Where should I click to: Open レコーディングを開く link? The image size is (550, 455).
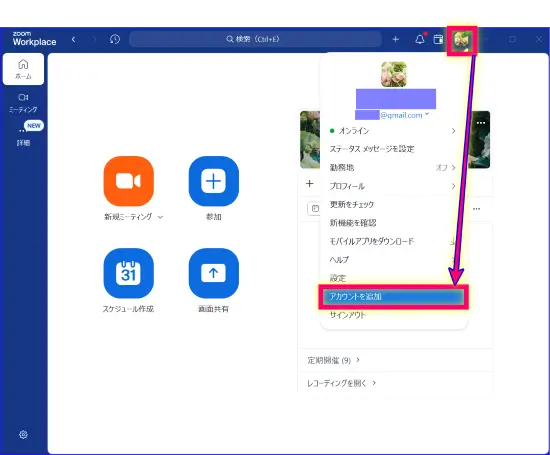(342, 383)
